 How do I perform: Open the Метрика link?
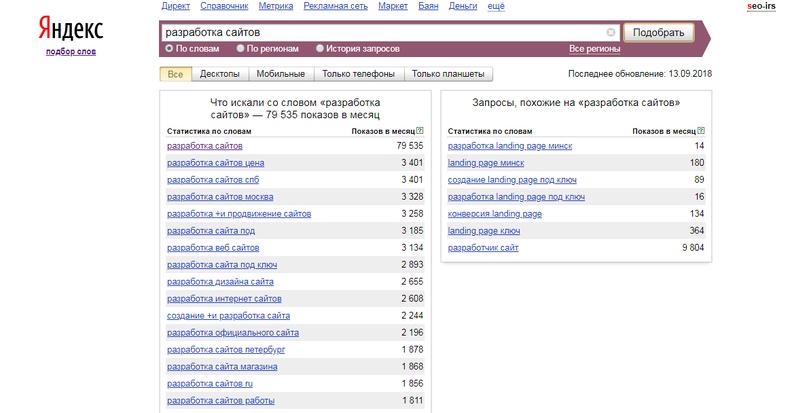(276, 6)
